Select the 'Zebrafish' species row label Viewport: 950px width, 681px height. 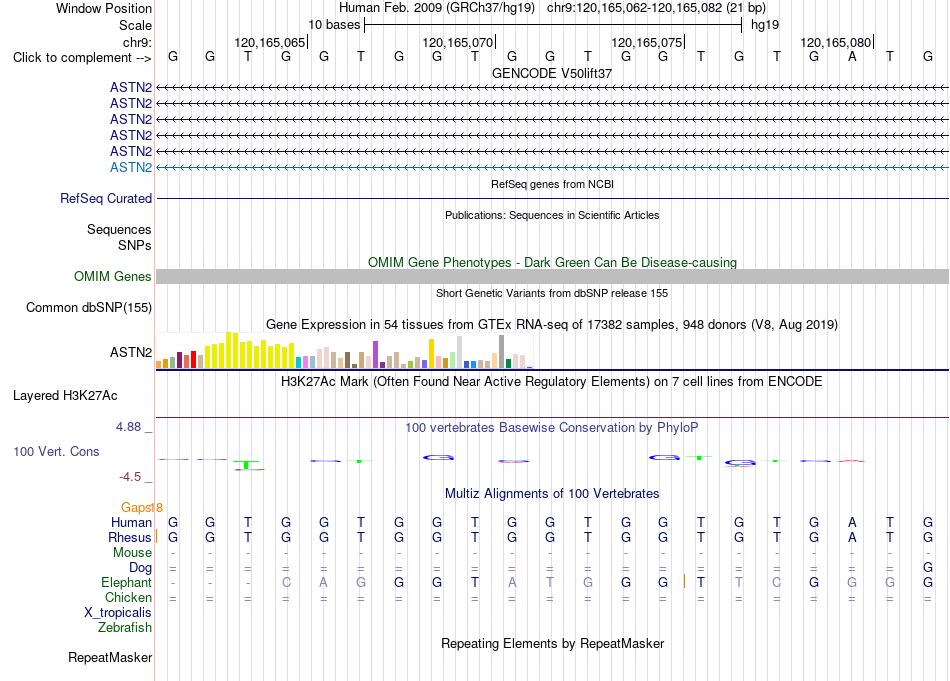click(125, 628)
